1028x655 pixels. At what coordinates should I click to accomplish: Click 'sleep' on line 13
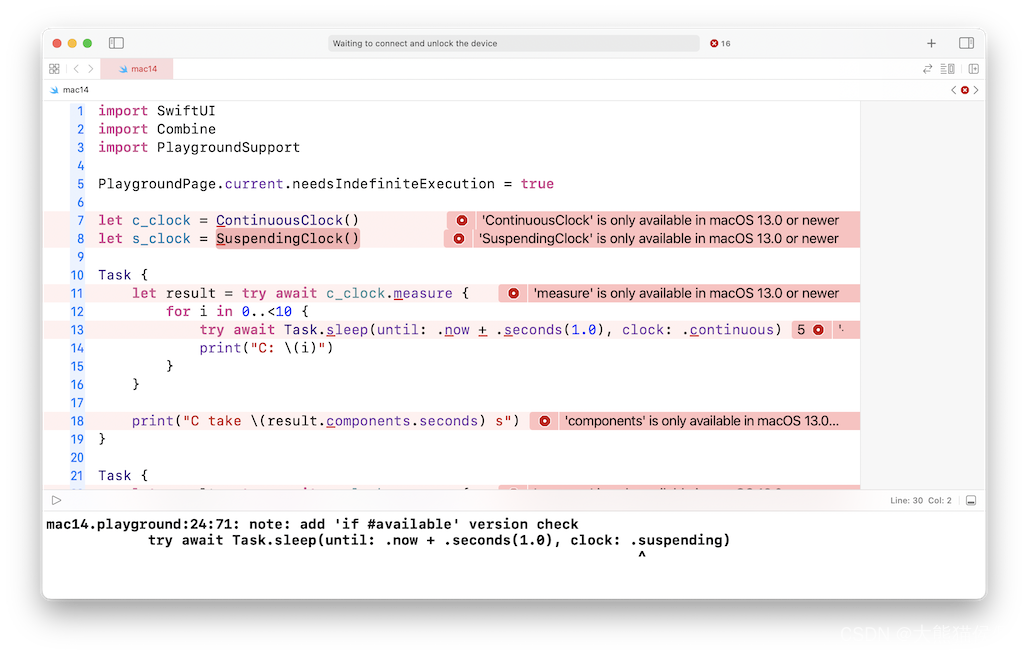click(347, 330)
